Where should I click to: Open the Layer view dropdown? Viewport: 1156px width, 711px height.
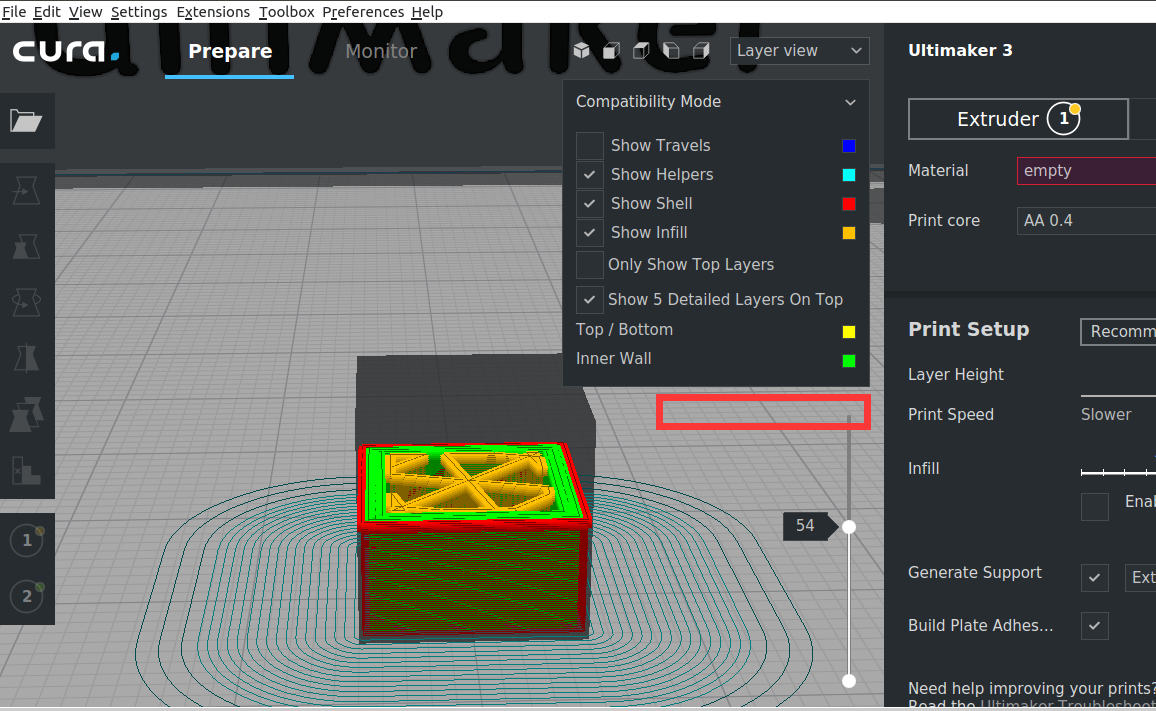[799, 50]
